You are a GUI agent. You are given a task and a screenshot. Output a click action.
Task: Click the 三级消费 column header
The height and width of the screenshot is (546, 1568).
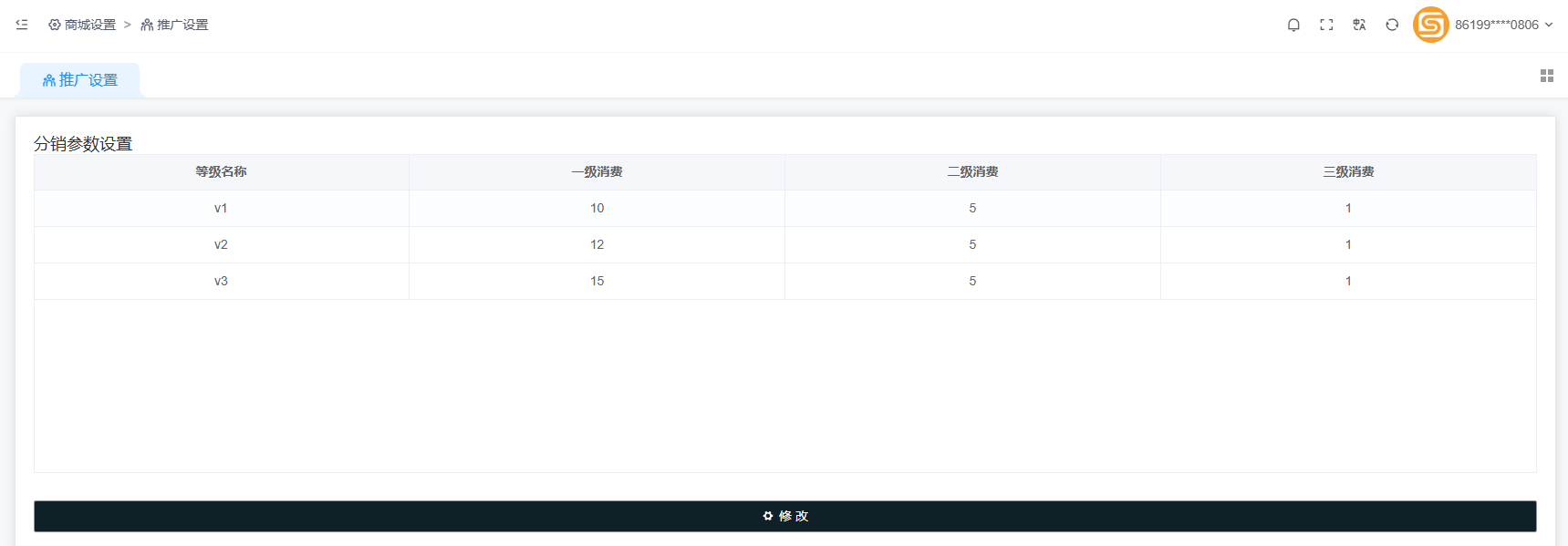tap(1348, 171)
